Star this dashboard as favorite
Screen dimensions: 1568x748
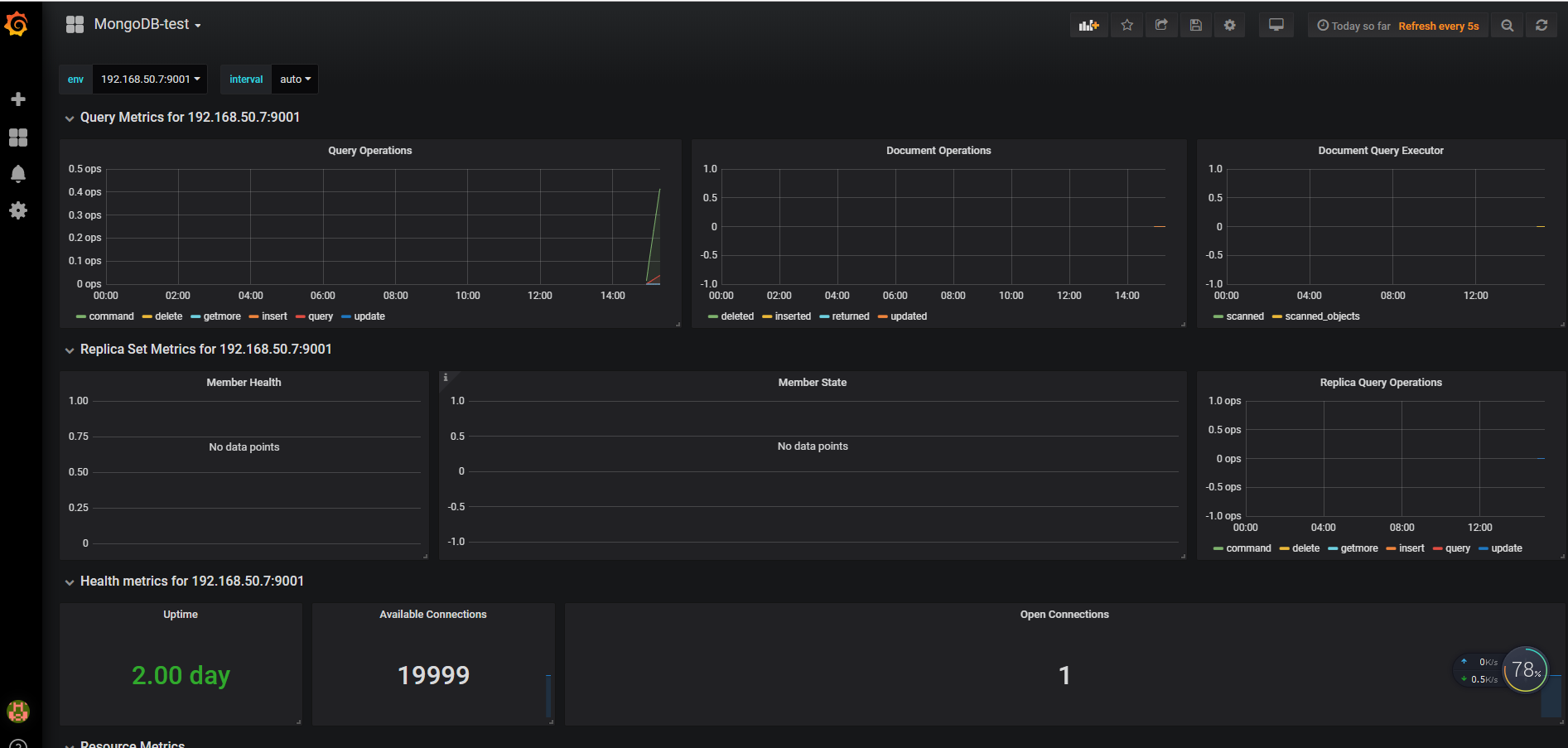point(1127,26)
